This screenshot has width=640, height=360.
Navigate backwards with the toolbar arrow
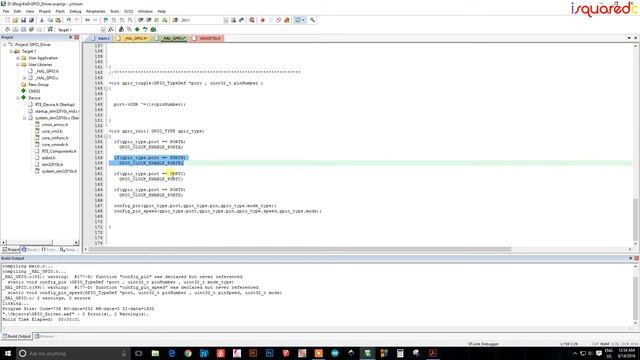click(x=87, y=20)
